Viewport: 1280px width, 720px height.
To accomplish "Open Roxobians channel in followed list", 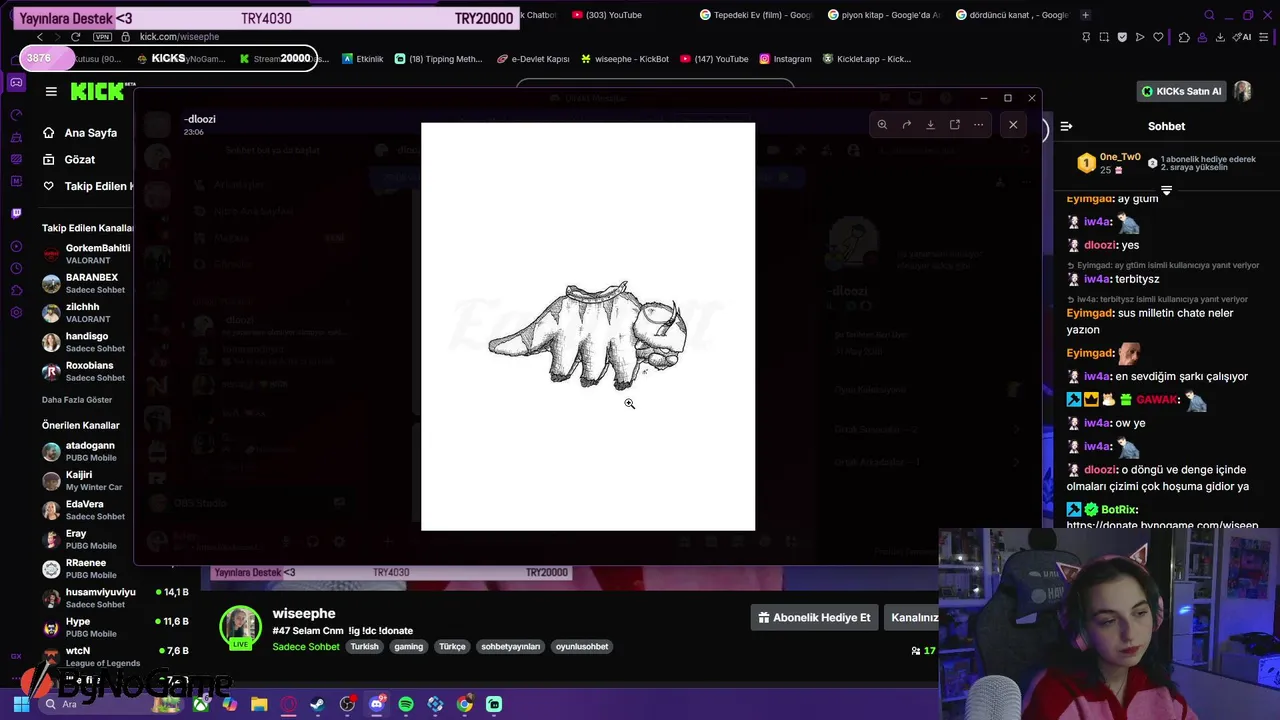I will [x=87, y=371].
